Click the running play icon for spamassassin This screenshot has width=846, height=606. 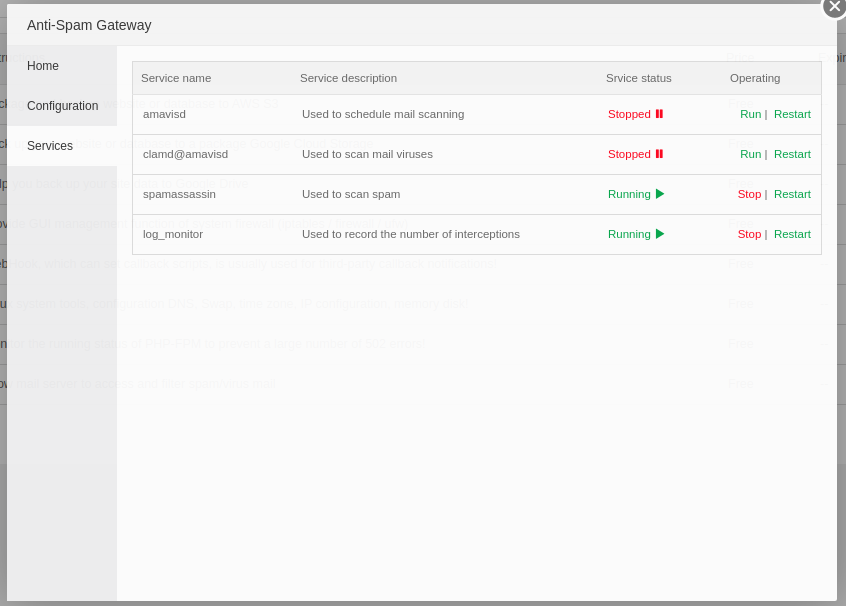660,194
